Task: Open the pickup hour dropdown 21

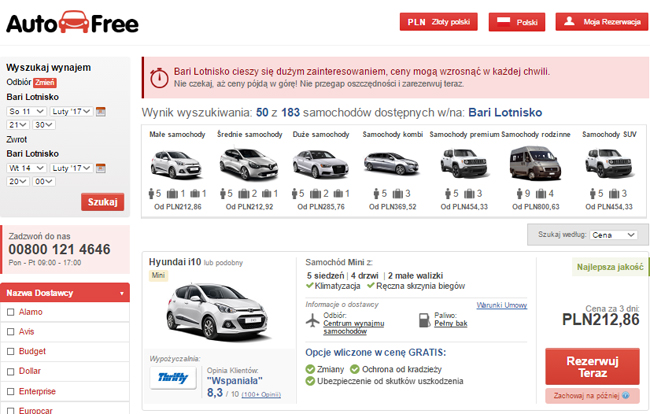Action: point(18,125)
